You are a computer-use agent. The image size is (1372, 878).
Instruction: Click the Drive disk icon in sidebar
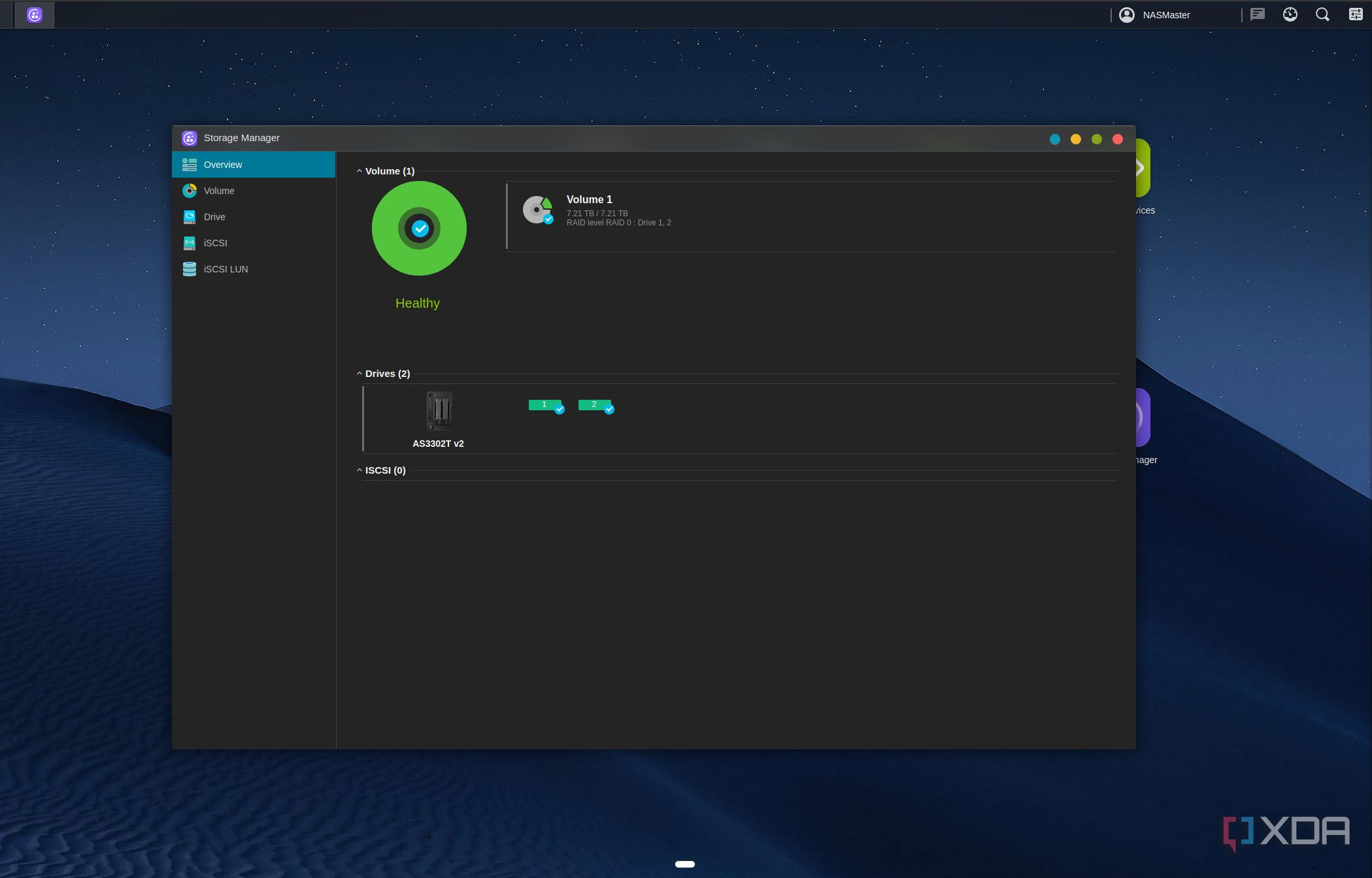point(190,217)
